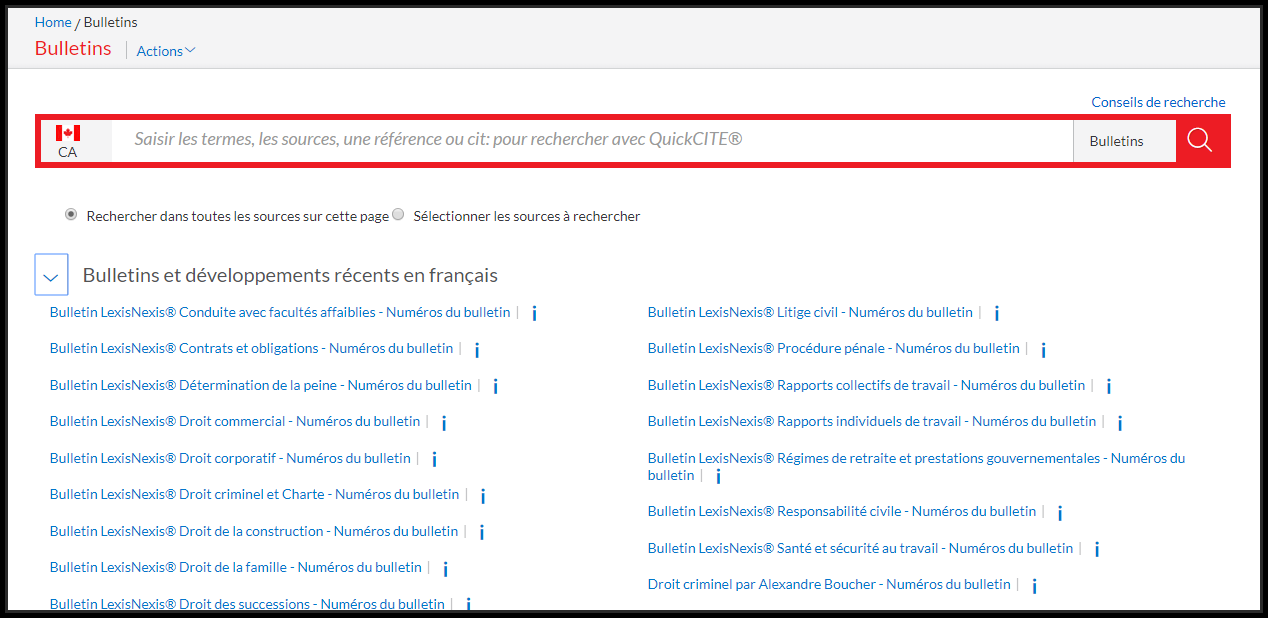
Task: Open info icon for Droit commercial bulletin
Action: tap(444, 422)
